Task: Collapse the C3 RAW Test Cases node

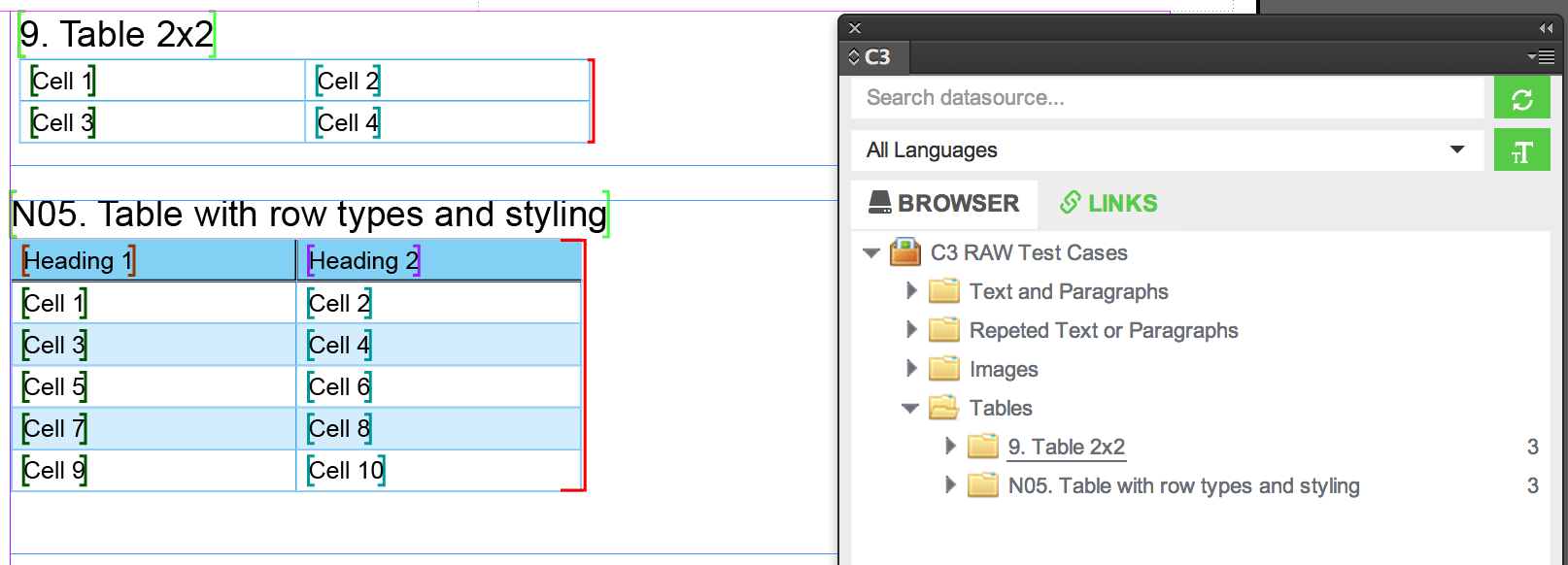Action: pyautogui.click(x=871, y=253)
